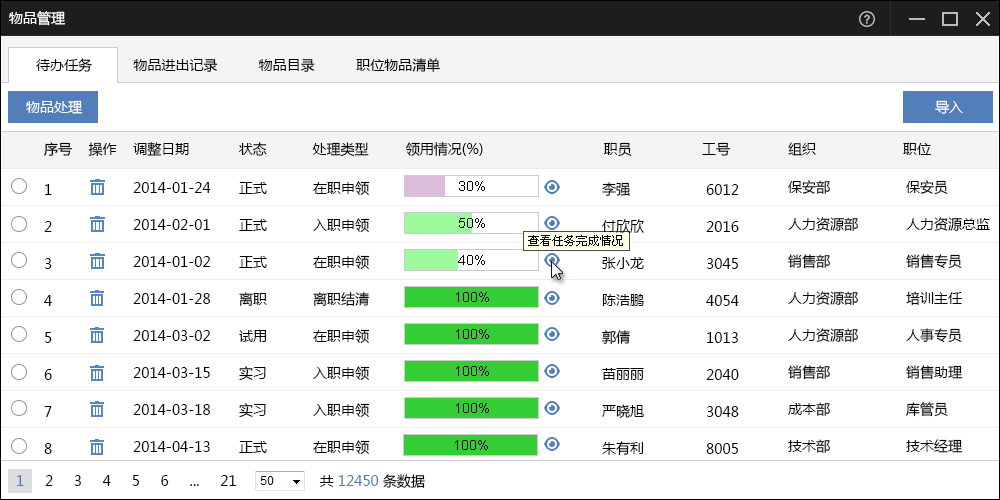
Task: Click the help question mark icon
Action: (x=867, y=19)
